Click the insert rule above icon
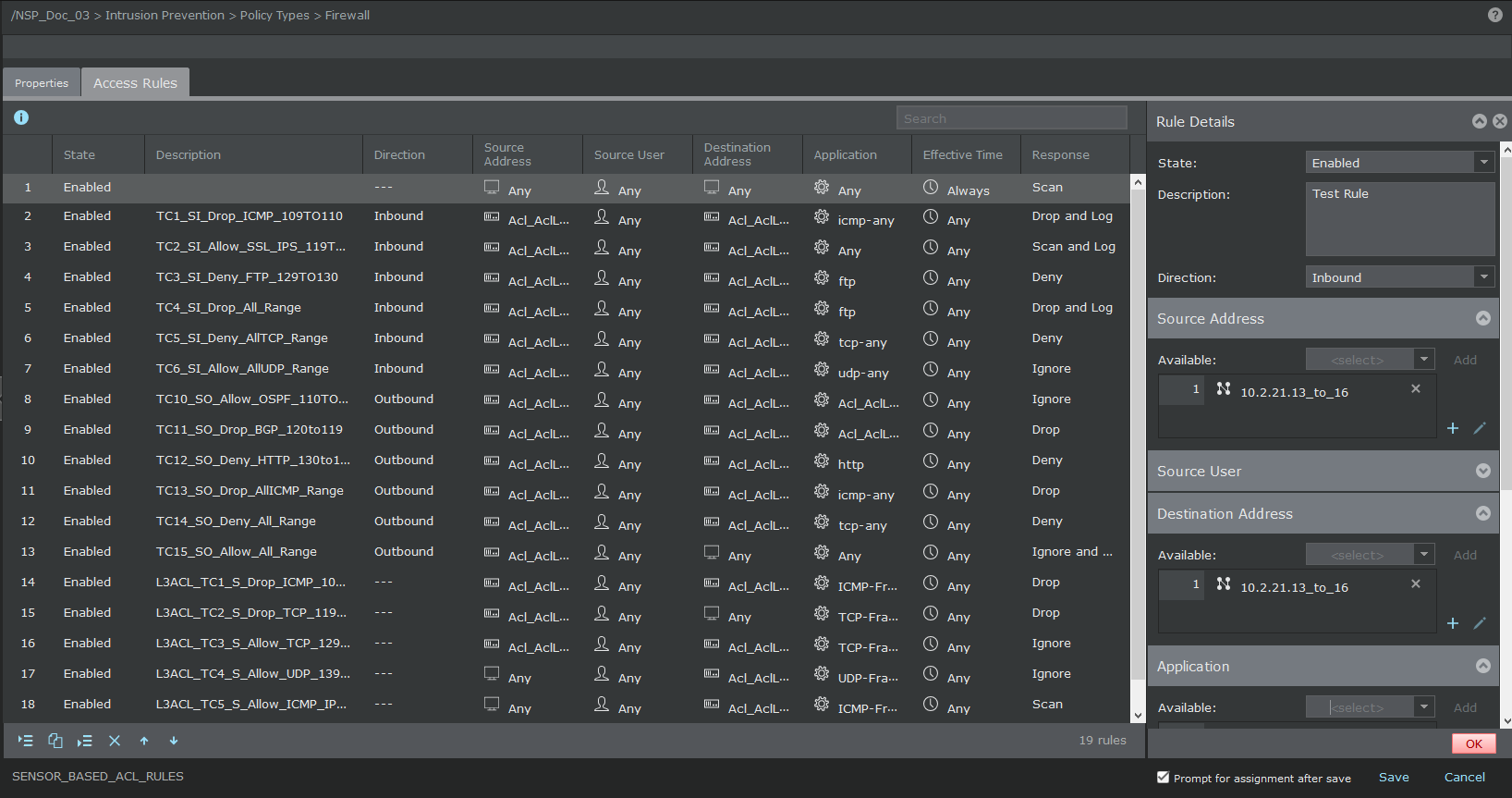Viewport: 1512px width, 798px height. point(26,741)
